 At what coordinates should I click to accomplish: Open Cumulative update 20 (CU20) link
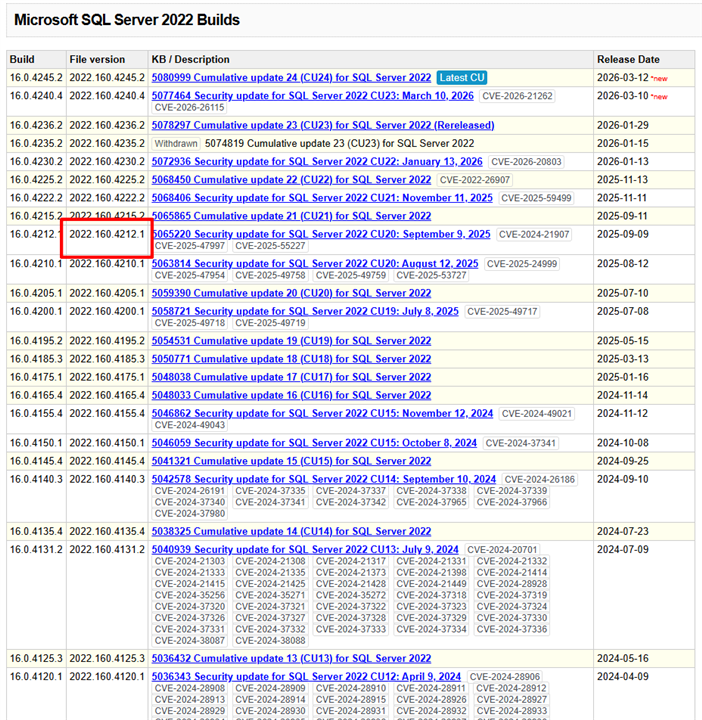(x=291, y=294)
